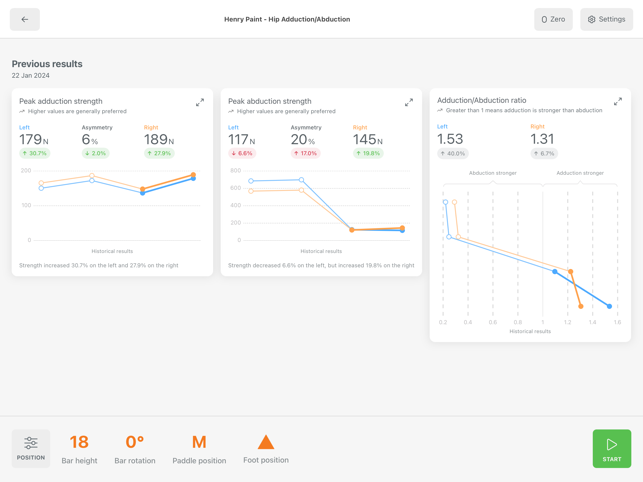Expand the Peak adduction strength chart
Viewport: 643px width, 482px height.
(200, 102)
